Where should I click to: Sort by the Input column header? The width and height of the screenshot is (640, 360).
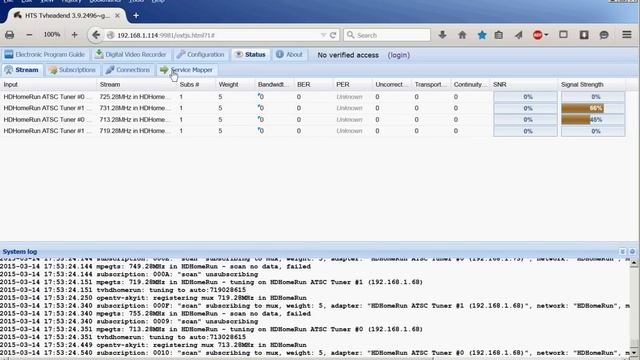point(48,84)
